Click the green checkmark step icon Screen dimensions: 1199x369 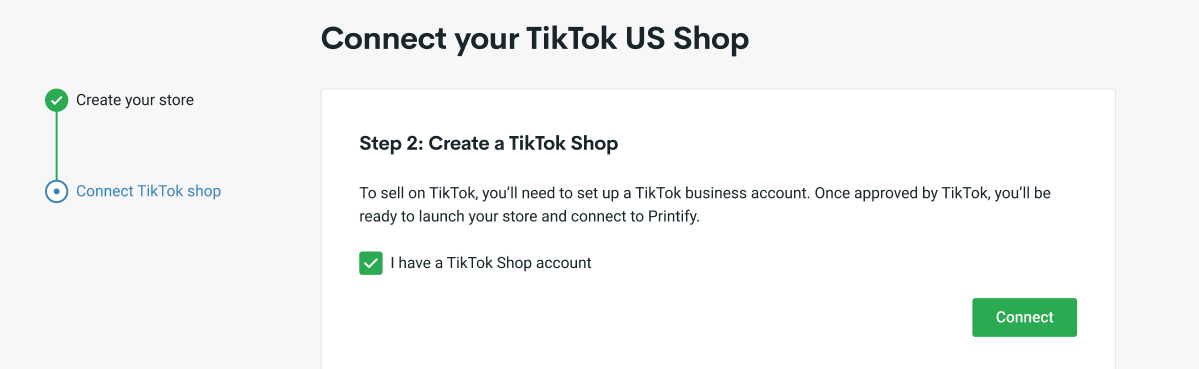click(57, 100)
